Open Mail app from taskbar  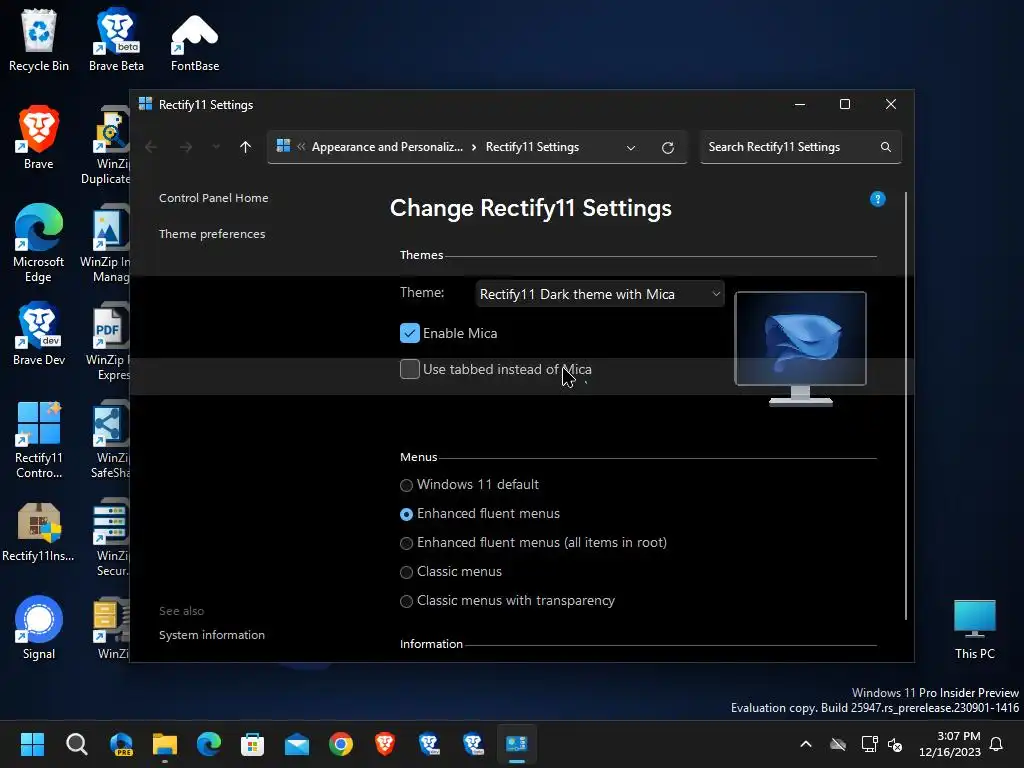pos(296,744)
